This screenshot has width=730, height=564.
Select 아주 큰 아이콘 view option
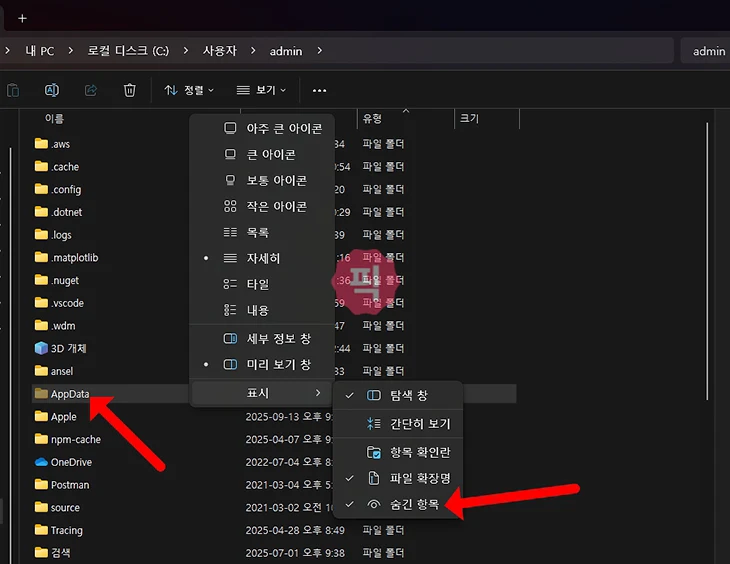coord(262,128)
